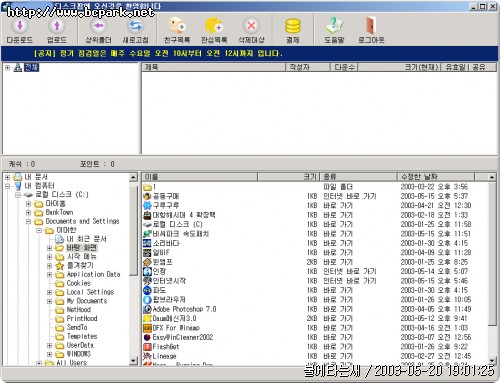This screenshot has height=383, width=500.
Task: Sort by the 제목 column header
Action: click(214, 67)
